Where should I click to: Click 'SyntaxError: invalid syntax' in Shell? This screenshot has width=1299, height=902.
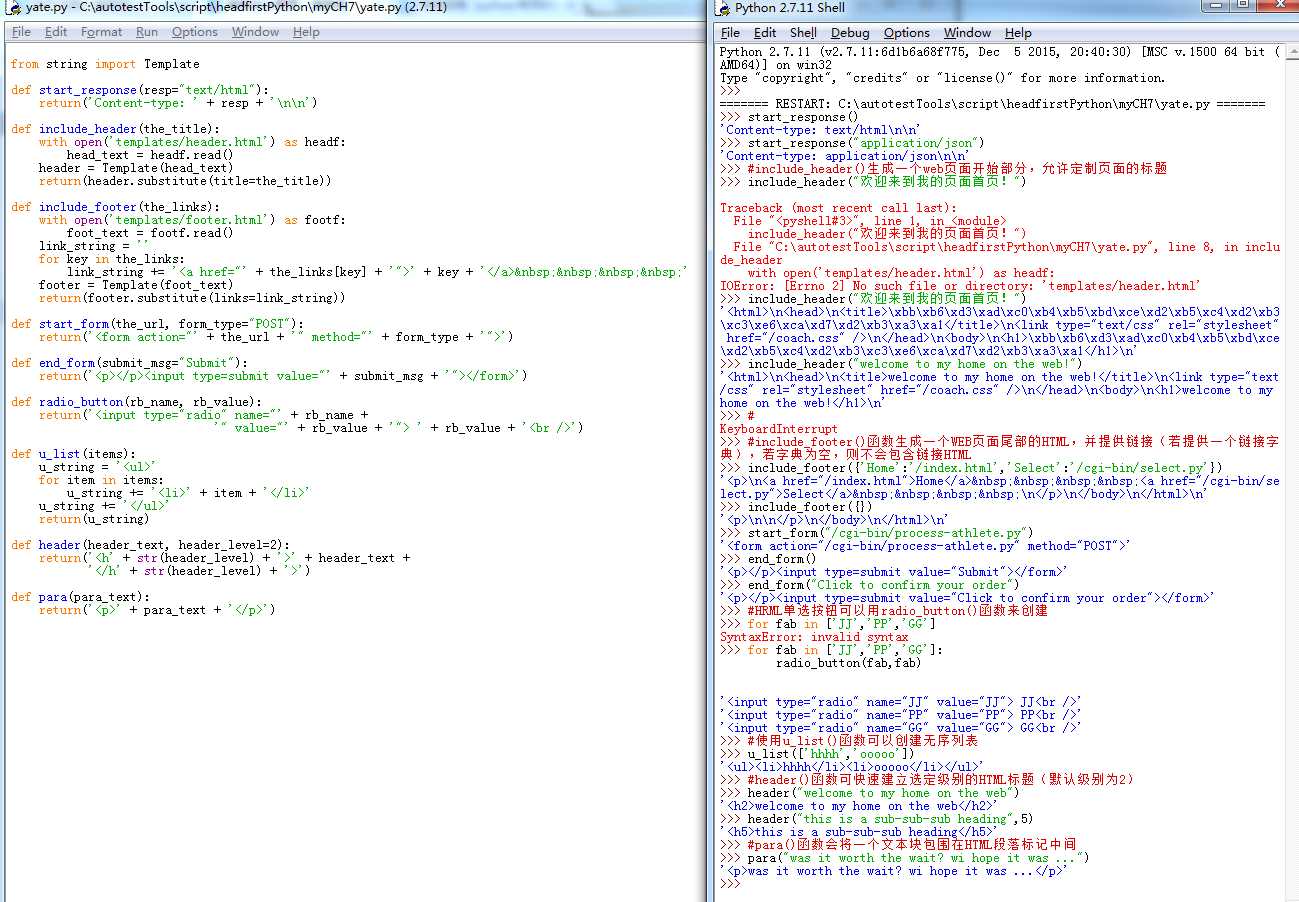[x=814, y=637]
